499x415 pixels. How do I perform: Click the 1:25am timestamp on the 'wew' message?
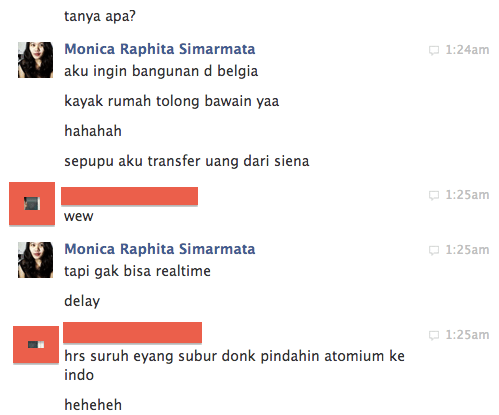click(x=467, y=195)
